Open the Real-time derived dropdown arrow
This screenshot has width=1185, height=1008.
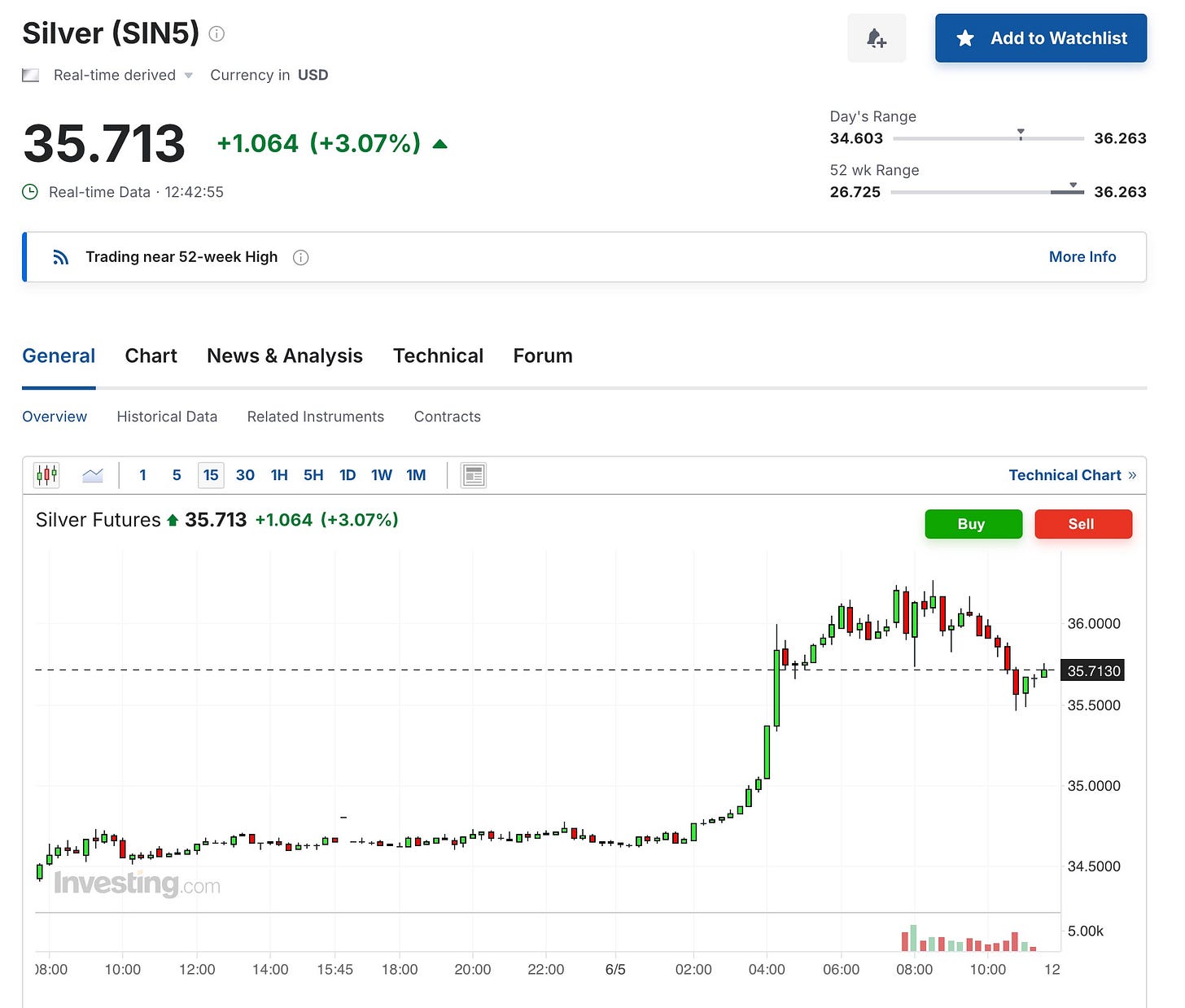click(x=189, y=75)
